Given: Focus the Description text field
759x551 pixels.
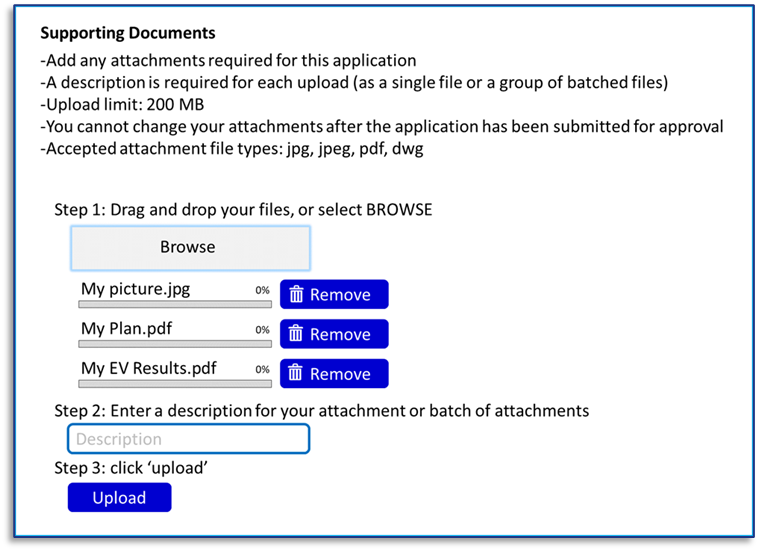Looking at the screenshot, I should [188, 439].
